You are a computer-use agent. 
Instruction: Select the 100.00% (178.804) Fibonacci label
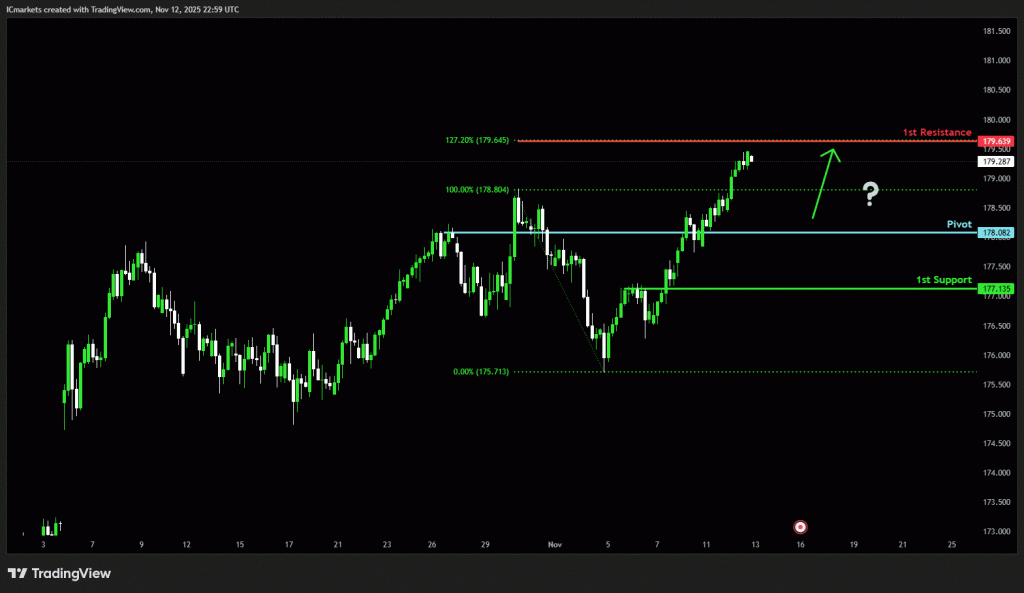477,189
